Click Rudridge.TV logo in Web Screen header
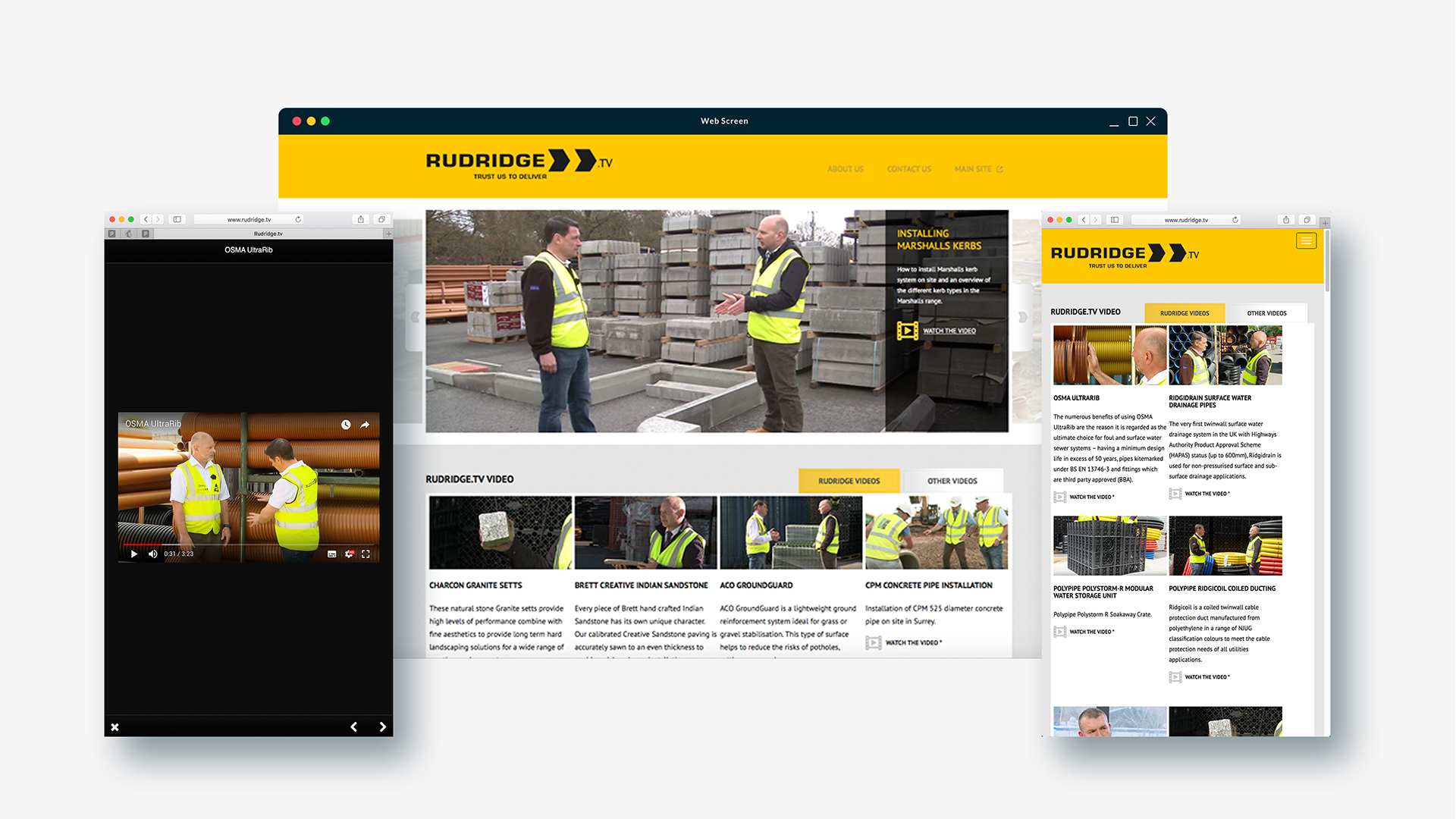Image resolution: width=1456 pixels, height=819 pixels. pos(519,165)
